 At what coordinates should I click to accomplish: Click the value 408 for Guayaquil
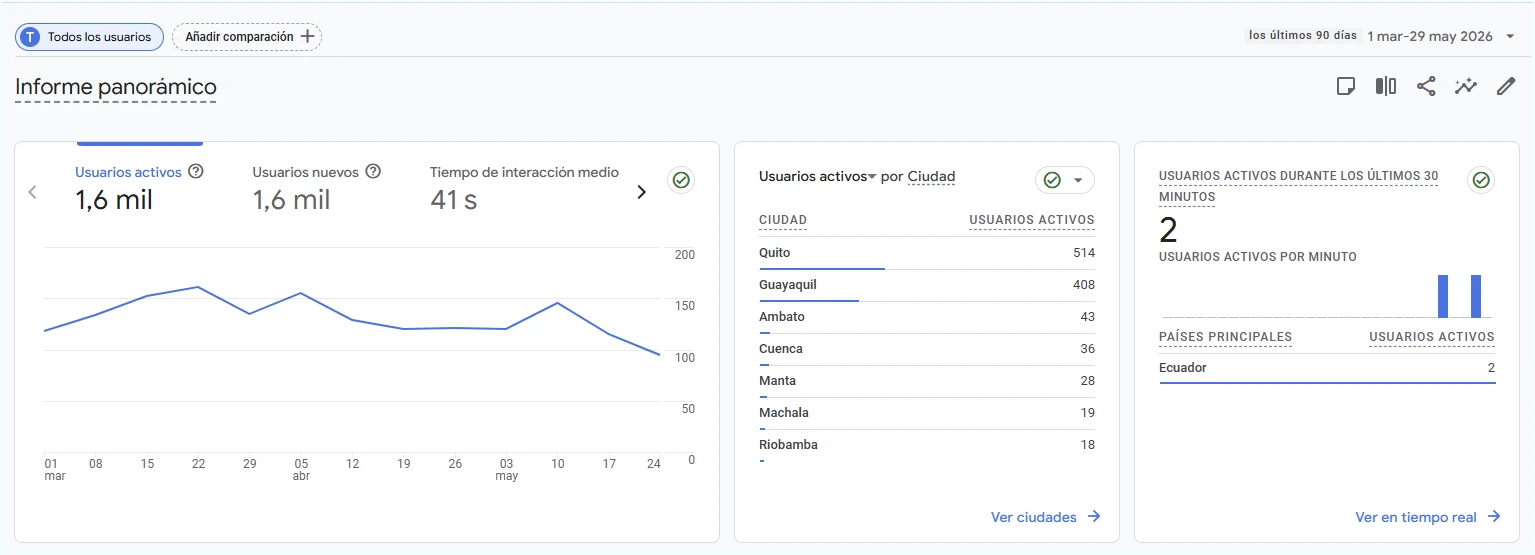tap(1084, 285)
